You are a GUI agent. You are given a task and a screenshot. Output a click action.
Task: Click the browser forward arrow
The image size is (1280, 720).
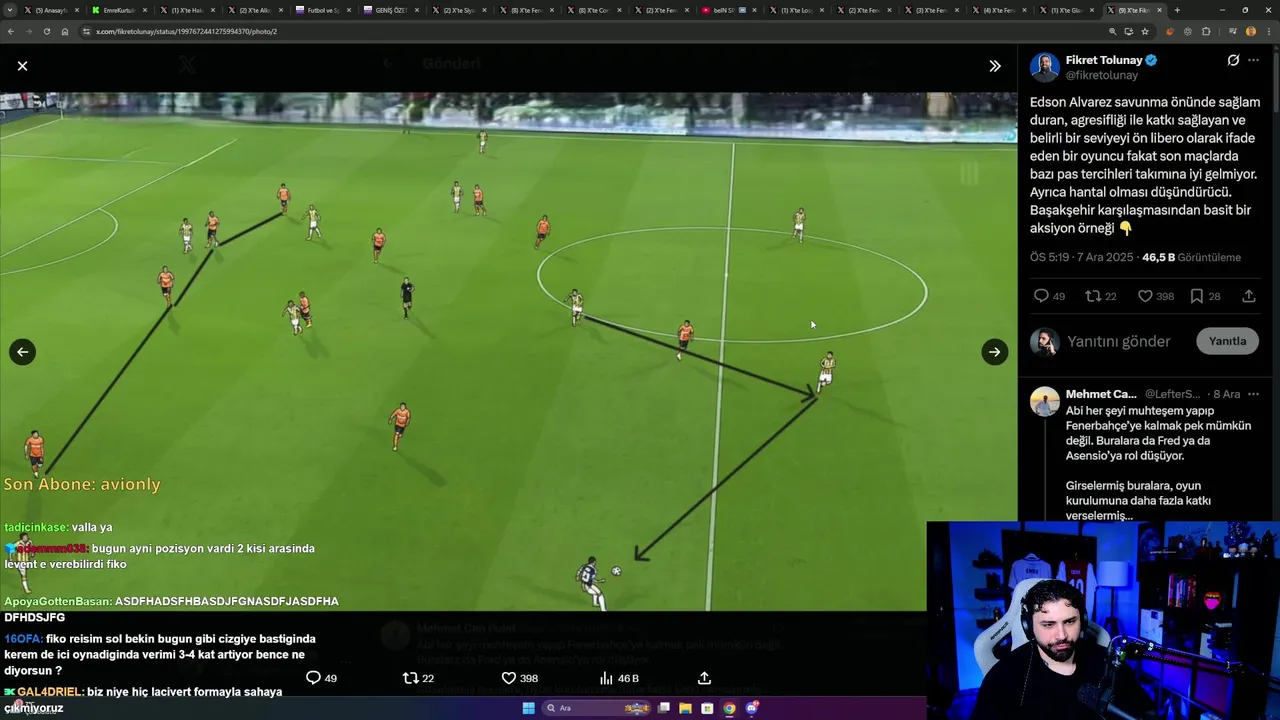point(28,31)
